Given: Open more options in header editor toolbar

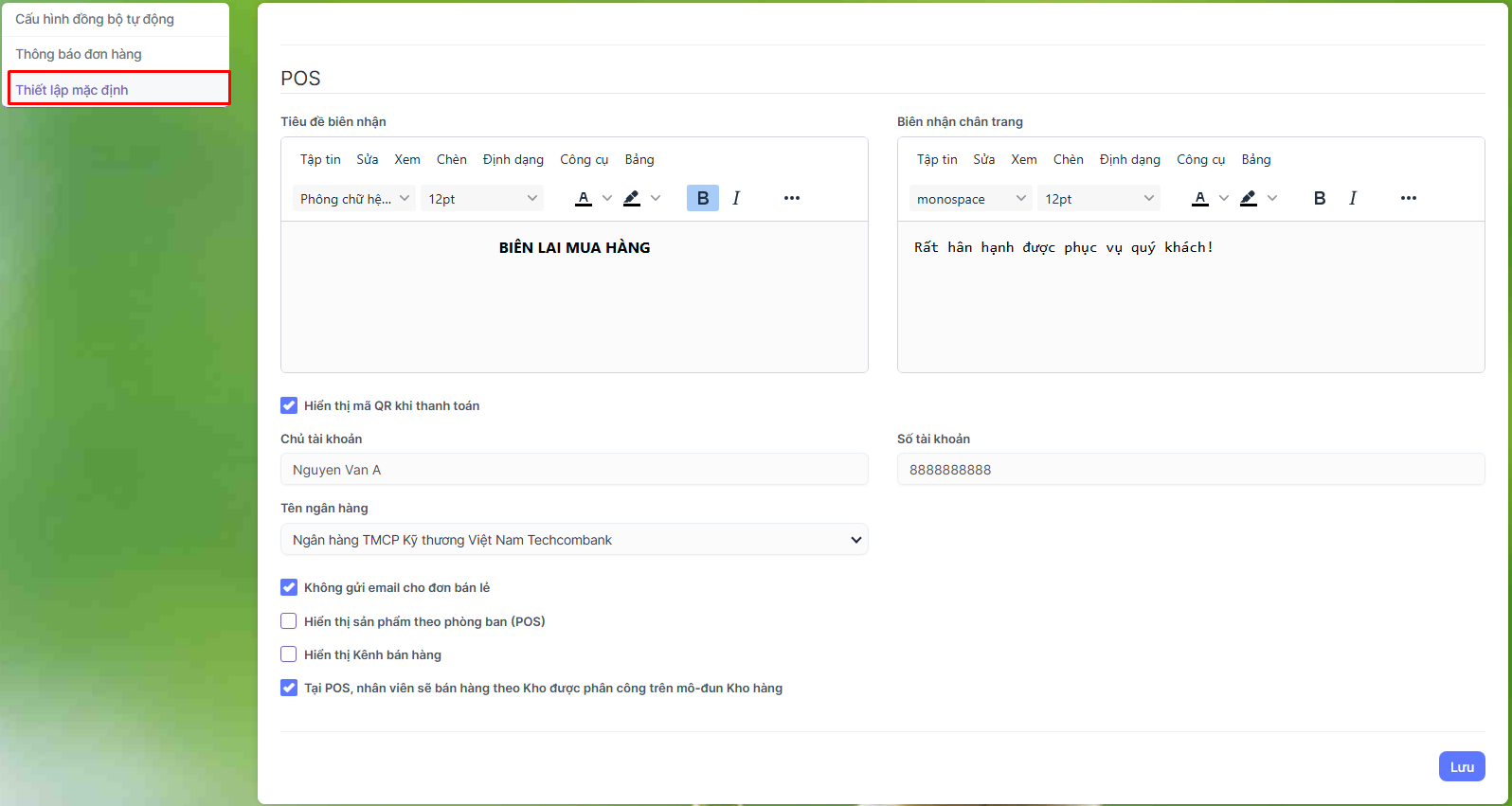Looking at the screenshot, I should [792, 198].
